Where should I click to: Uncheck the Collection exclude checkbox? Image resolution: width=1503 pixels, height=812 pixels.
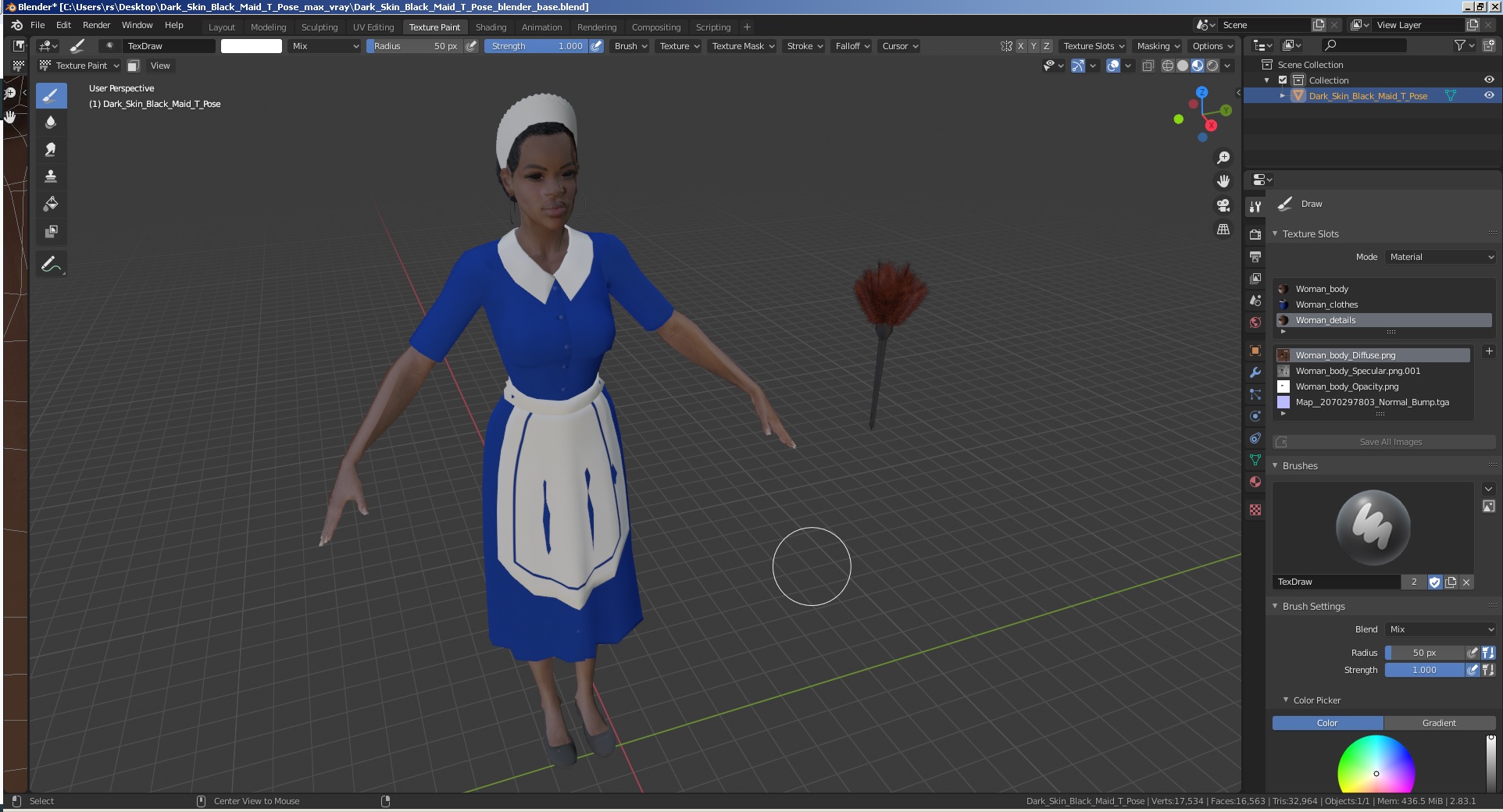tap(1283, 80)
